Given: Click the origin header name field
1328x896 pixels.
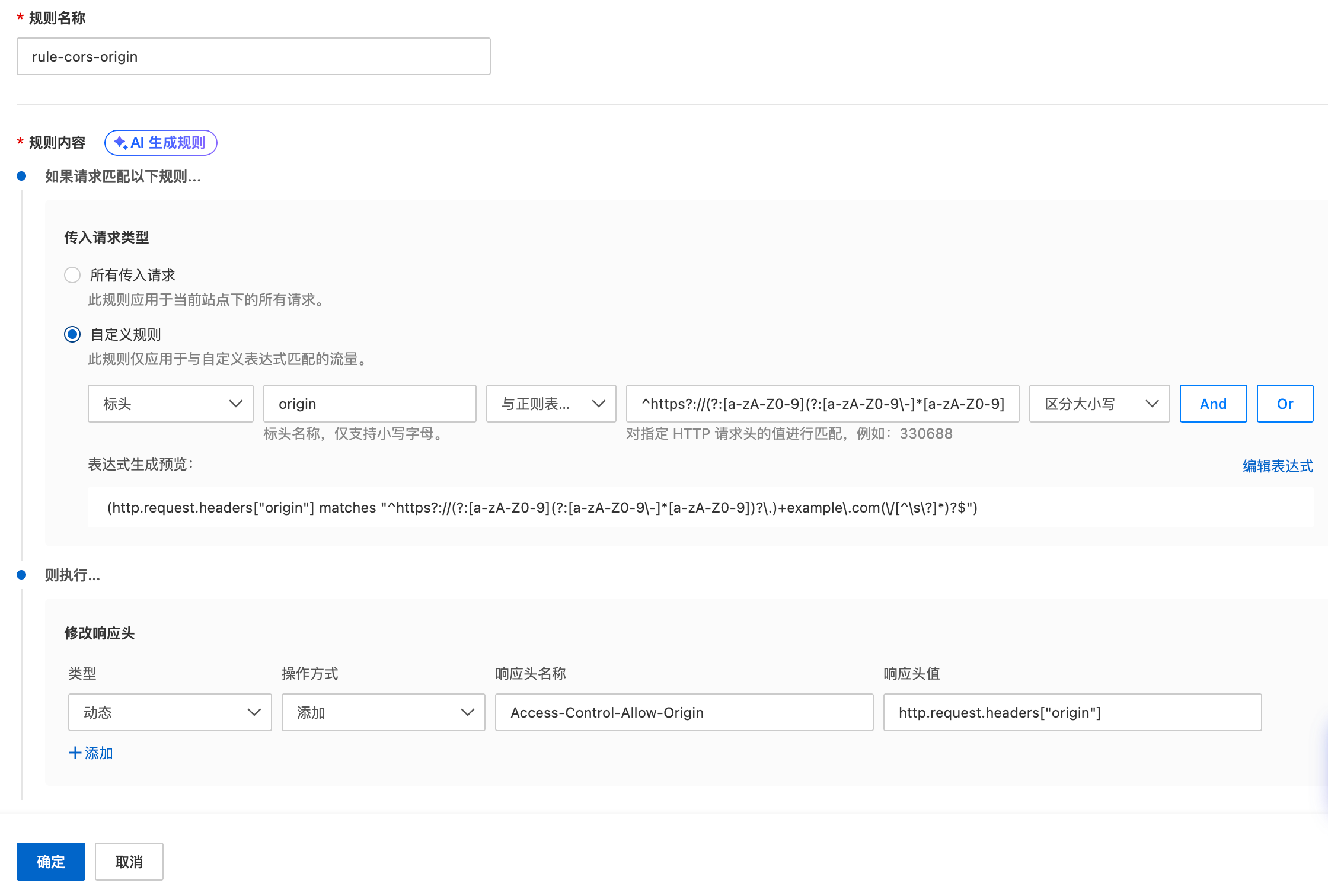Looking at the screenshot, I should pyautogui.click(x=369, y=404).
